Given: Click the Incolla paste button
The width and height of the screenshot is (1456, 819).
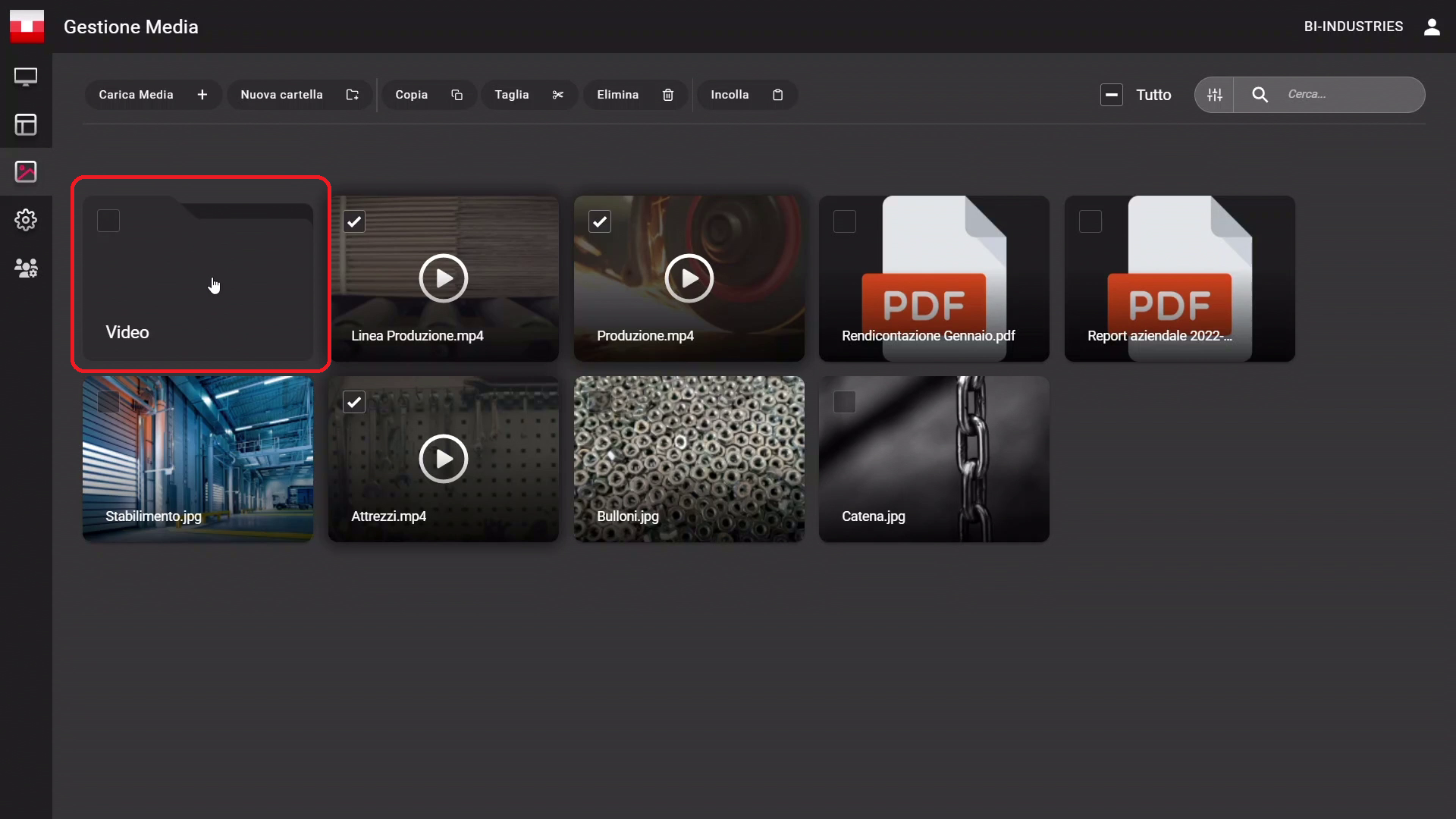Looking at the screenshot, I should tap(746, 95).
